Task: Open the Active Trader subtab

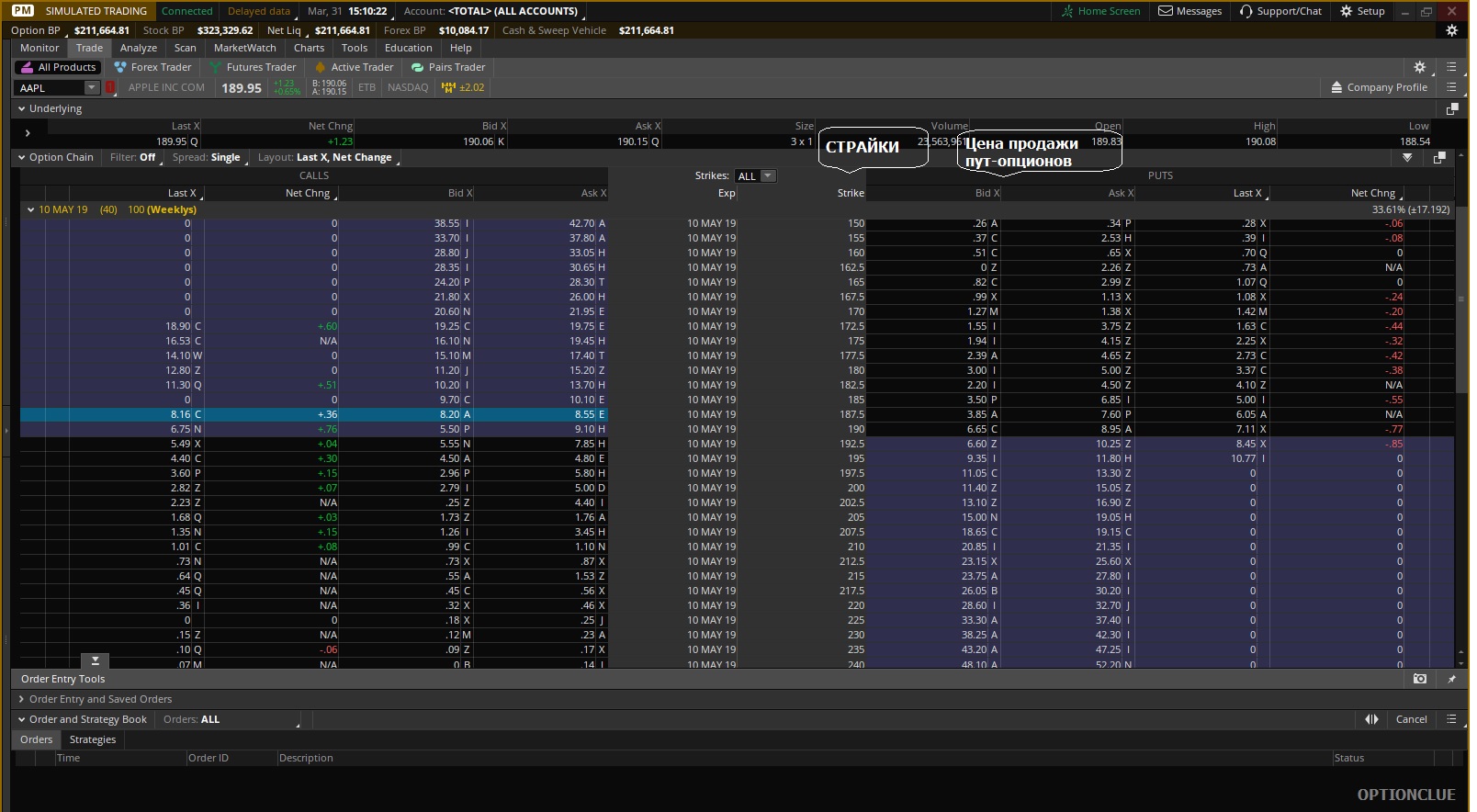Action: coord(354,67)
